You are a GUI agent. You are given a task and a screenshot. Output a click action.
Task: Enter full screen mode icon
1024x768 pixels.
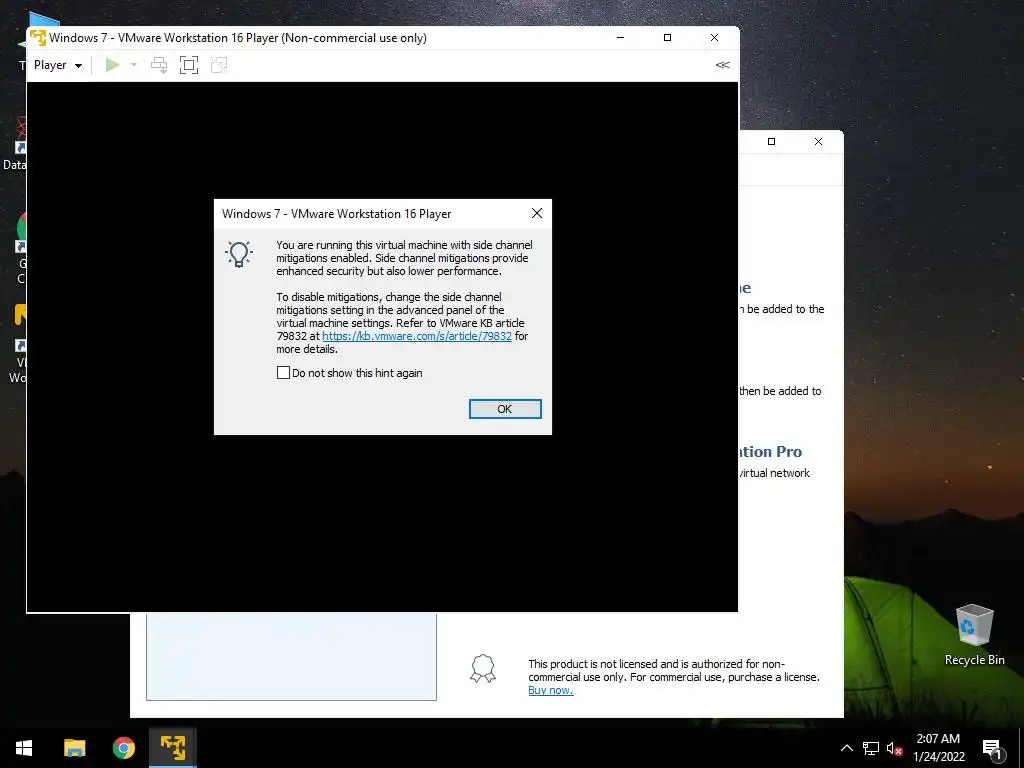pyautogui.click(x=189, y=65)
